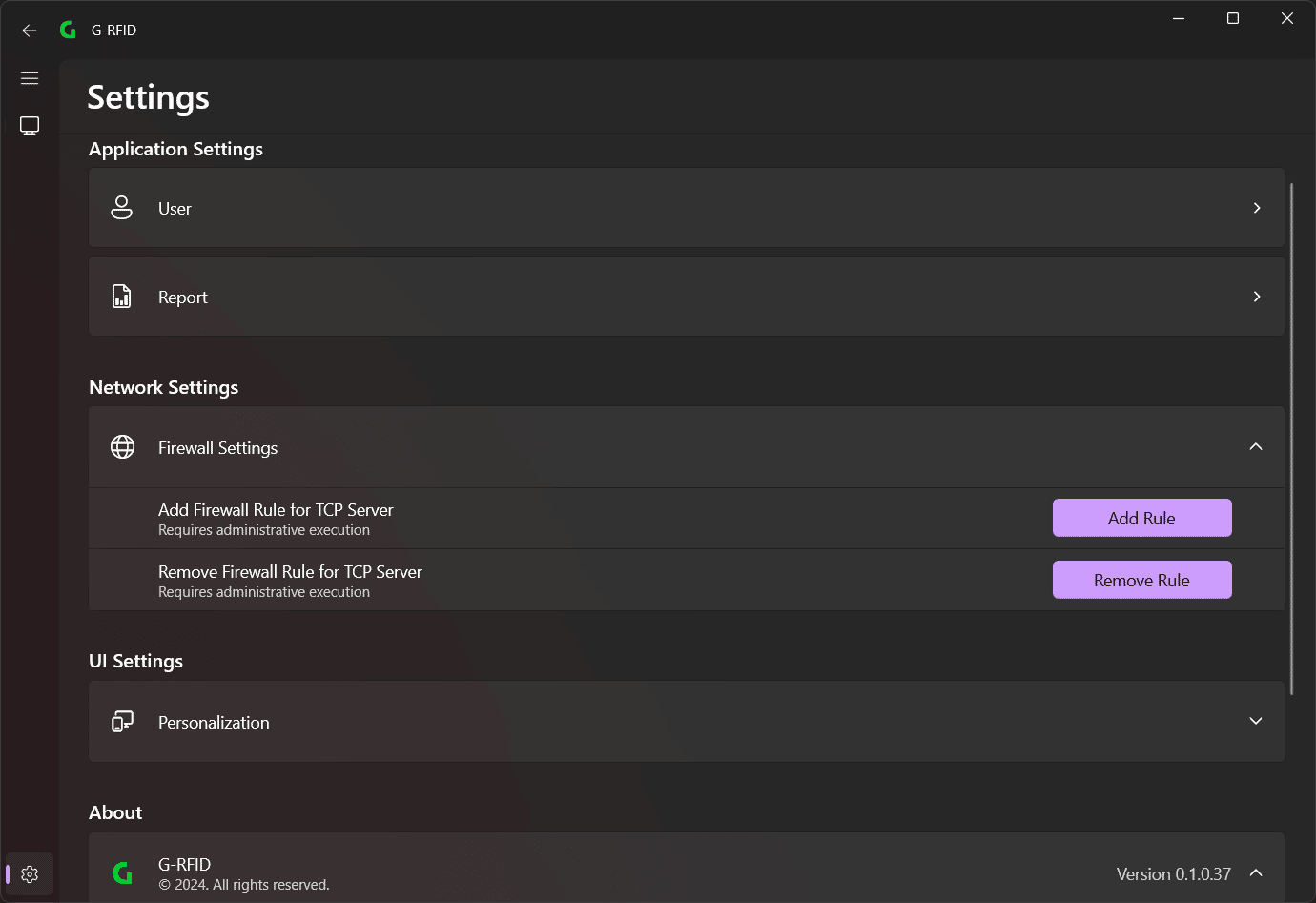The image size is (1316, 903).
Task: Open the hamburger navigation menu
Action: [x=30, y=78]
